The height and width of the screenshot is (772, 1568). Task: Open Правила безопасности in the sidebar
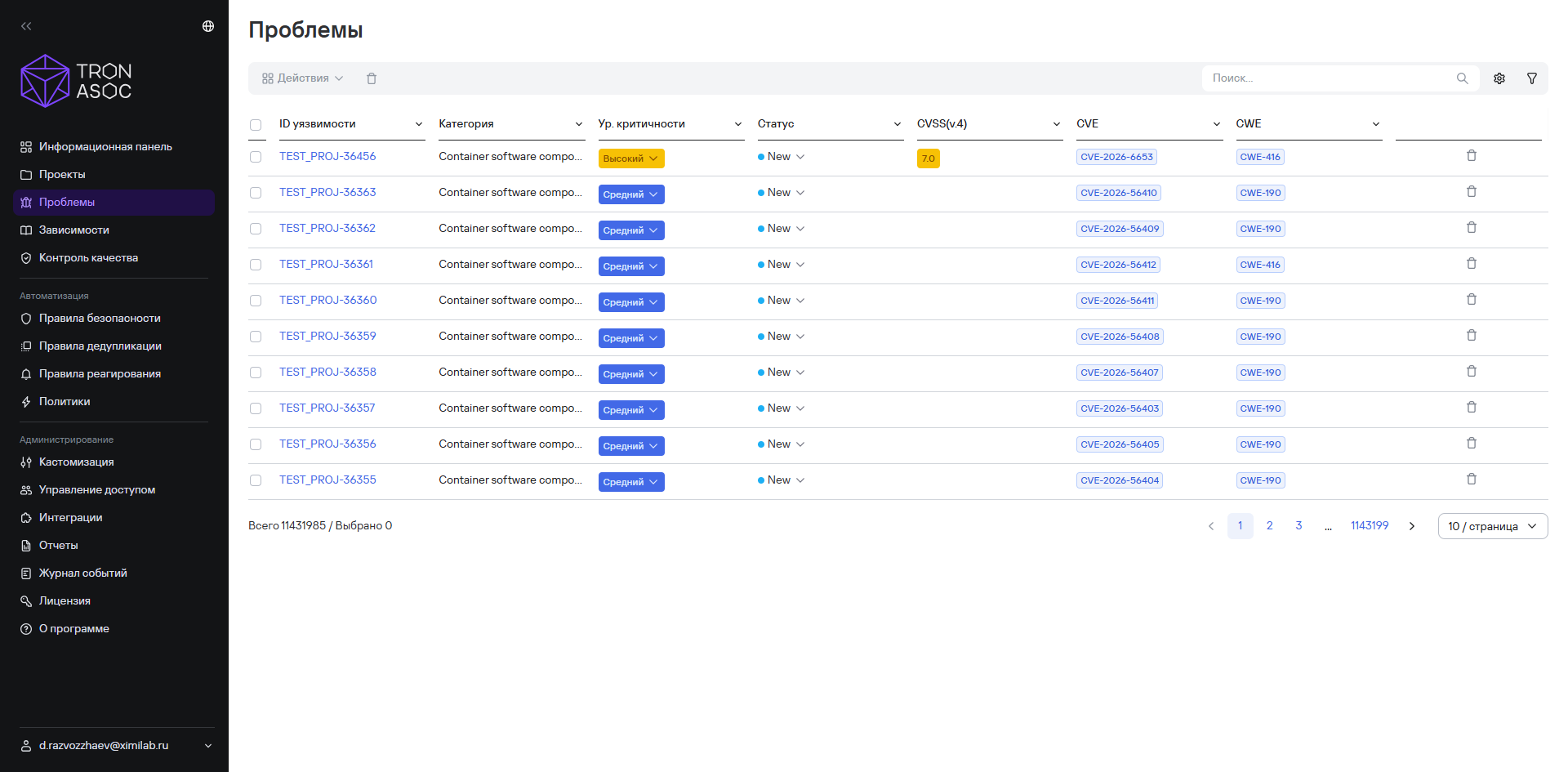100,319
